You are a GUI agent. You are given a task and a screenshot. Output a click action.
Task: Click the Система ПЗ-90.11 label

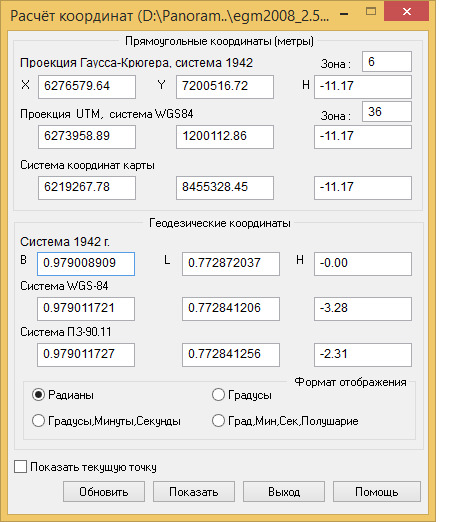click(66, 332)
